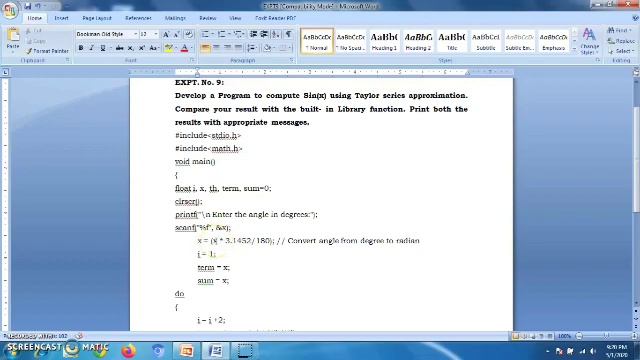Image resolution: width=640 pixels, height=360 pixels.
Task: Open Font dialog launcher
Action: 191,60
